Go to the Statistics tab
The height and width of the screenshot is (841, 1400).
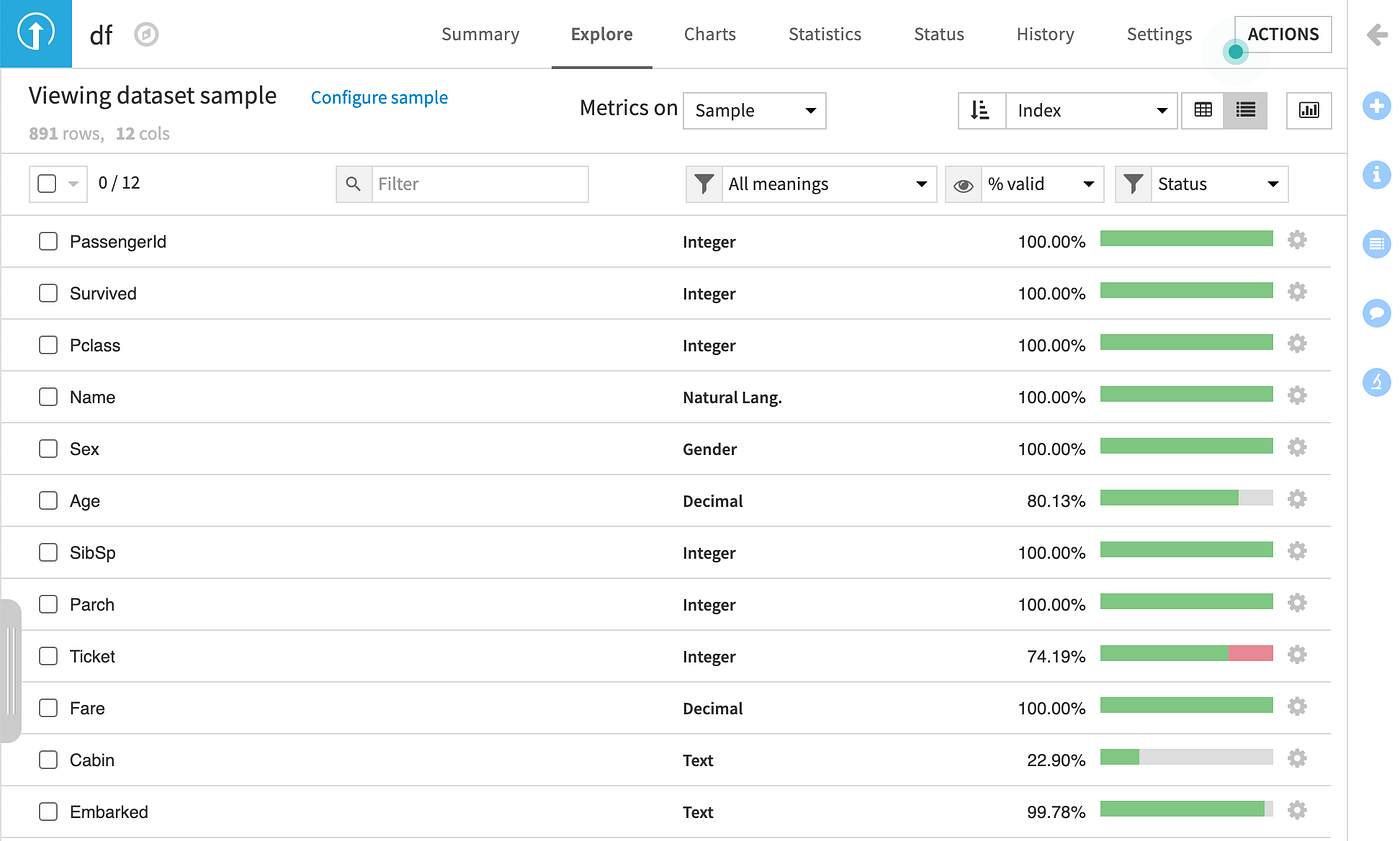(x=824, y=34)
